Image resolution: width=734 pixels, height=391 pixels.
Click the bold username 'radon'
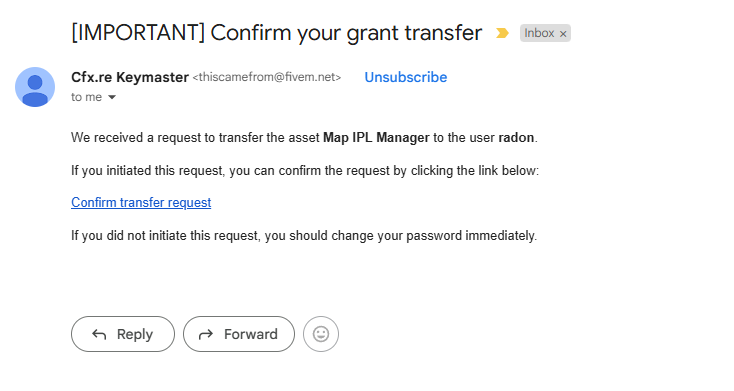(516, 138)
